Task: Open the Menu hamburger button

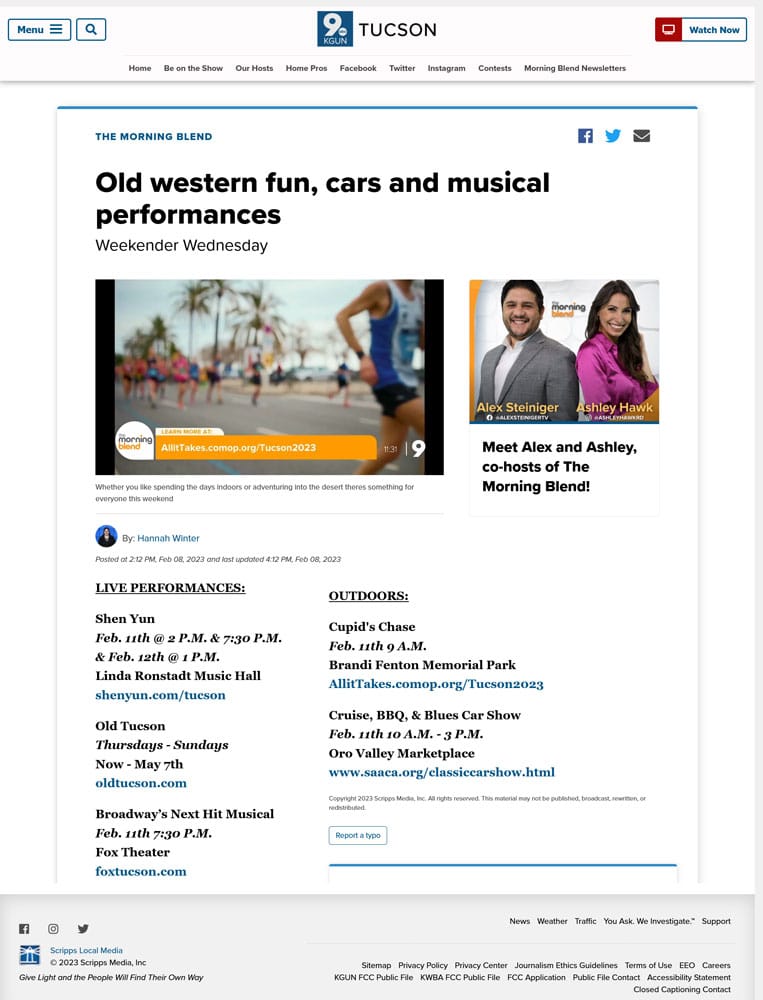Action: coord(39,29)
